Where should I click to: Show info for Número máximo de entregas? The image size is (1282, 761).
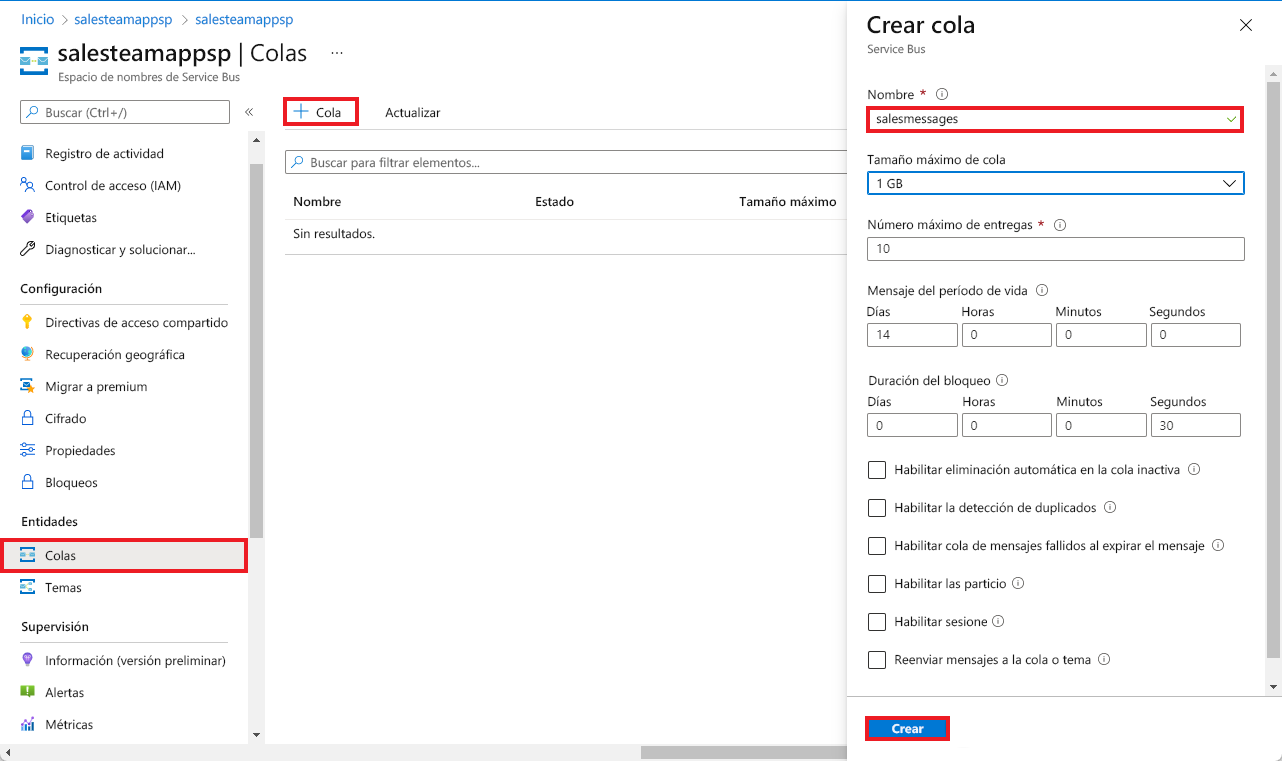coord(1060,225)
